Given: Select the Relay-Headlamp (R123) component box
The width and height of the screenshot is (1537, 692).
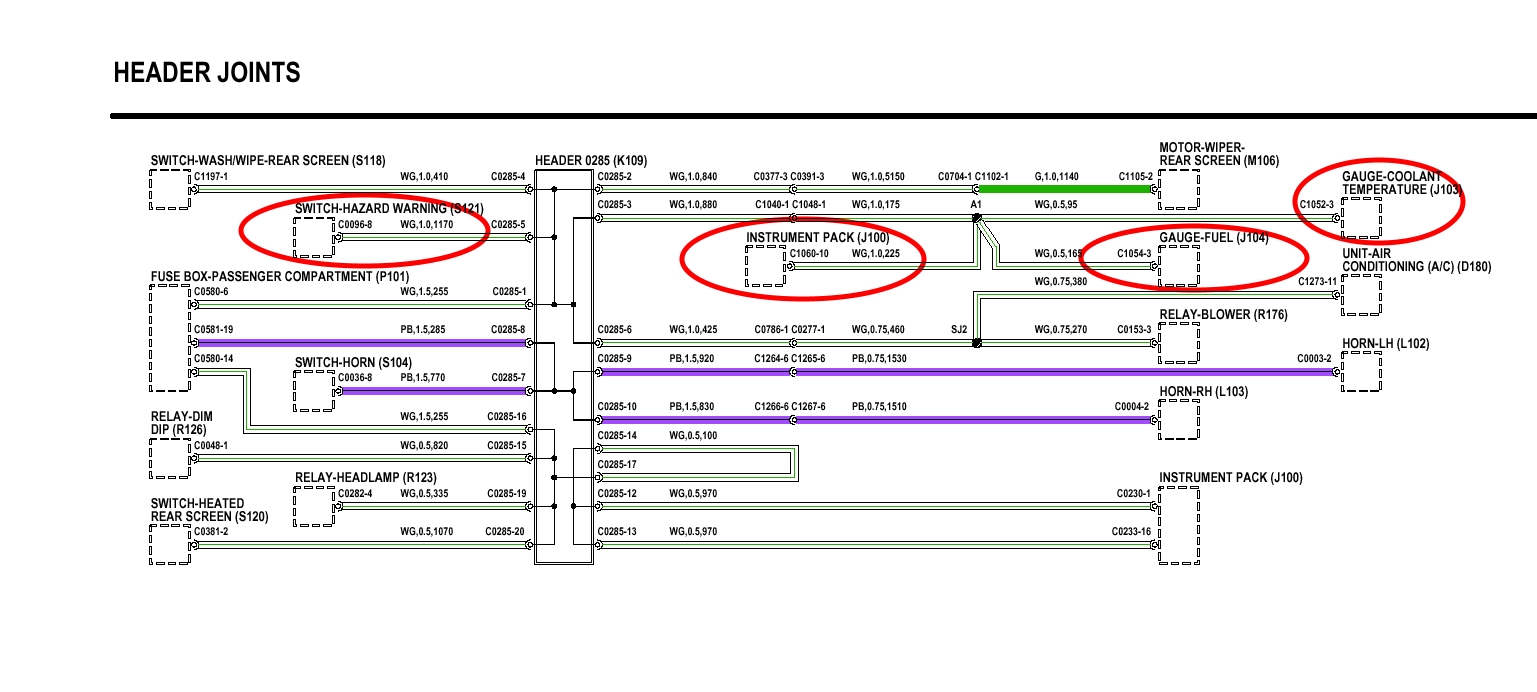Looking at the screenshot, I should coord(313,507).
